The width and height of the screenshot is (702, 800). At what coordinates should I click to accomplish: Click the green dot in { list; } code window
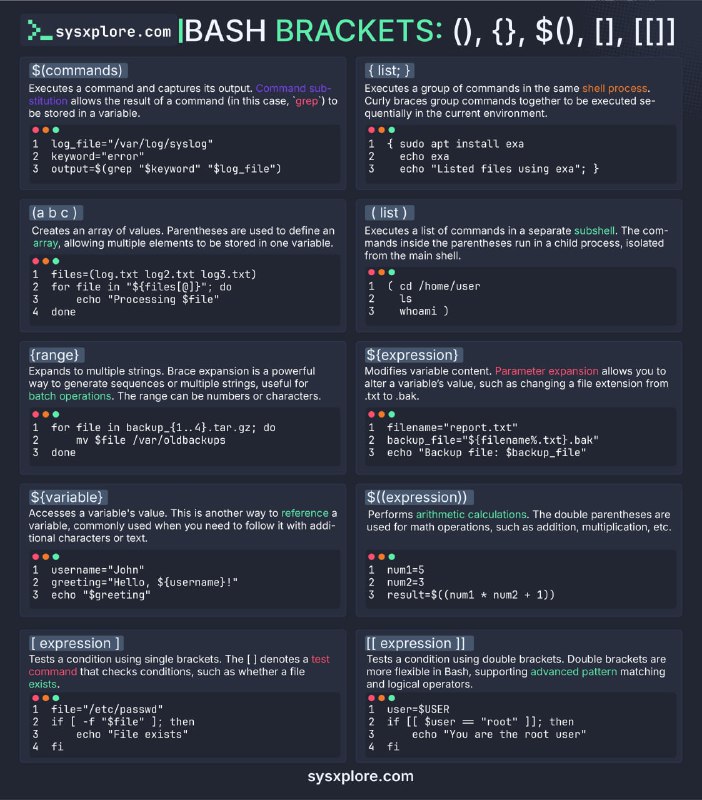click(x=391, y=130)
